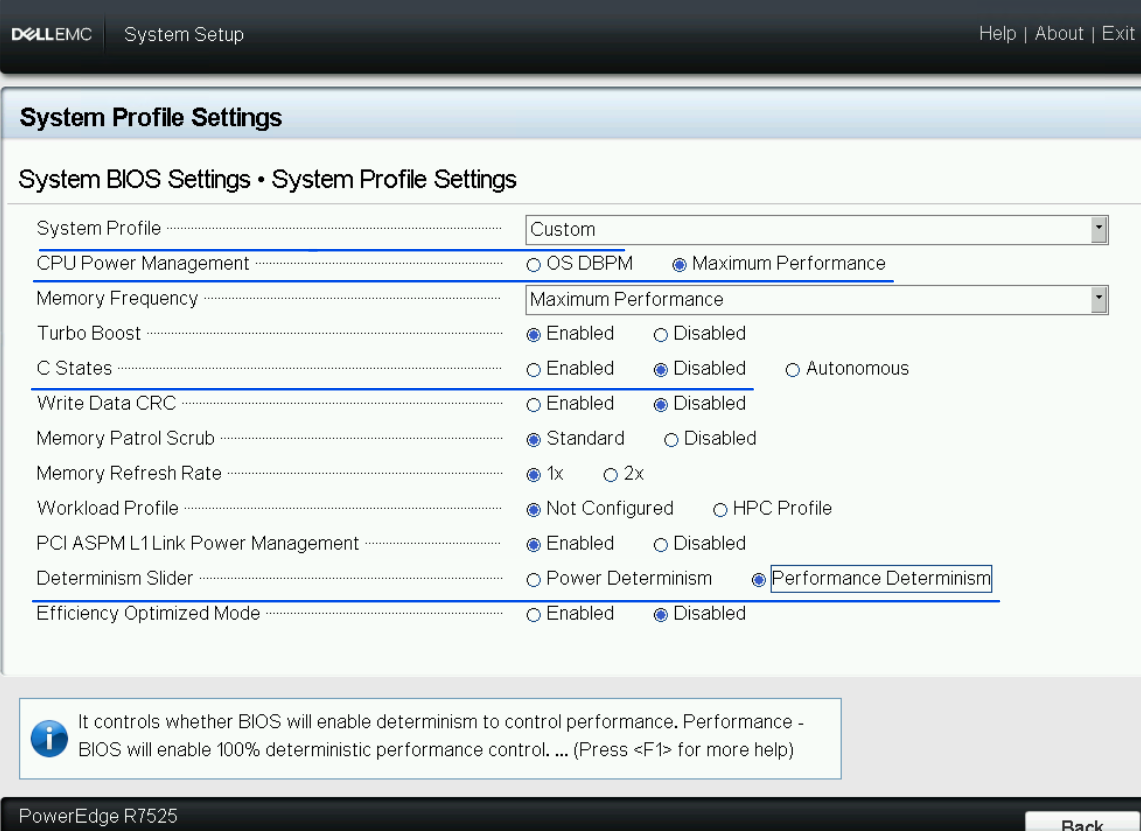Open the Help menu
This screenshot has width=1141, height=831.
pos(997,33)
